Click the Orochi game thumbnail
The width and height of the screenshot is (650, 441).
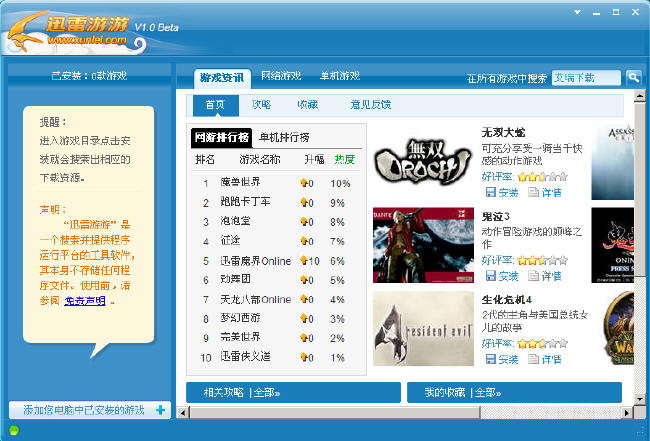click(423, 161)
